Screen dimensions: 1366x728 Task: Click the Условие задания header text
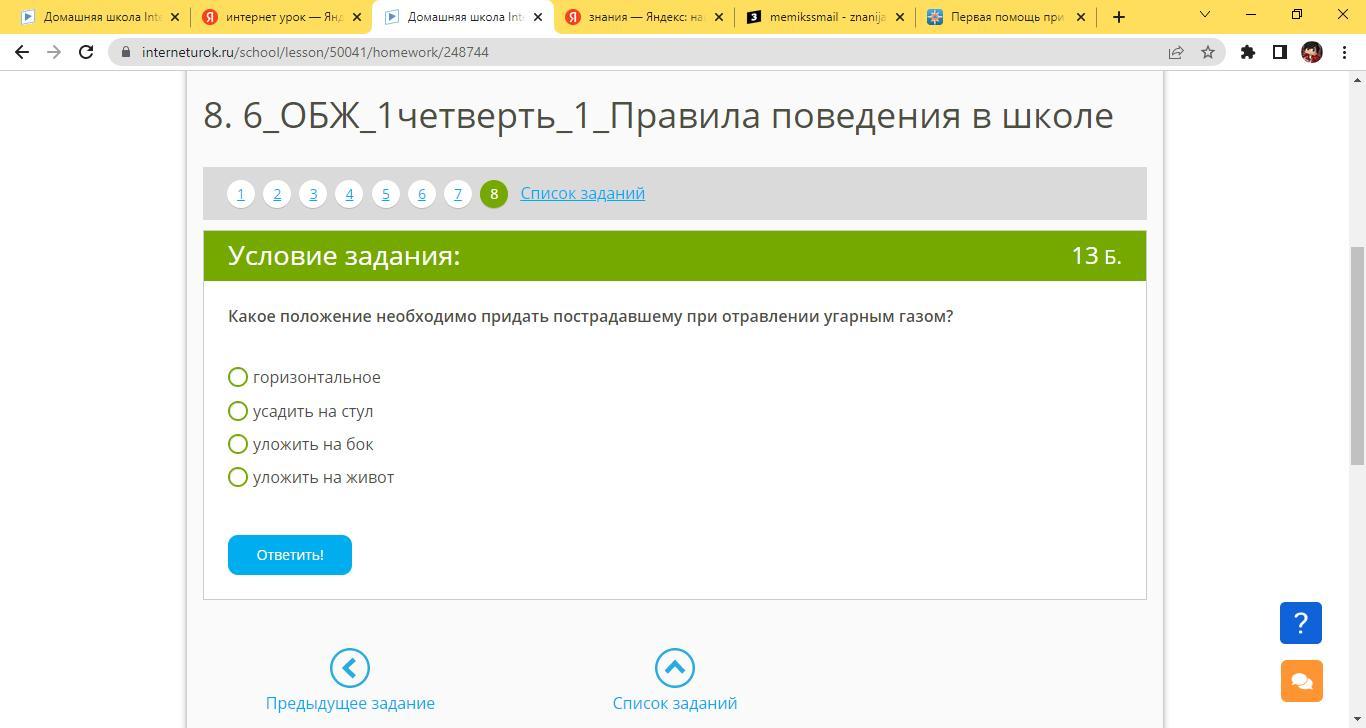tap(344, 256)
